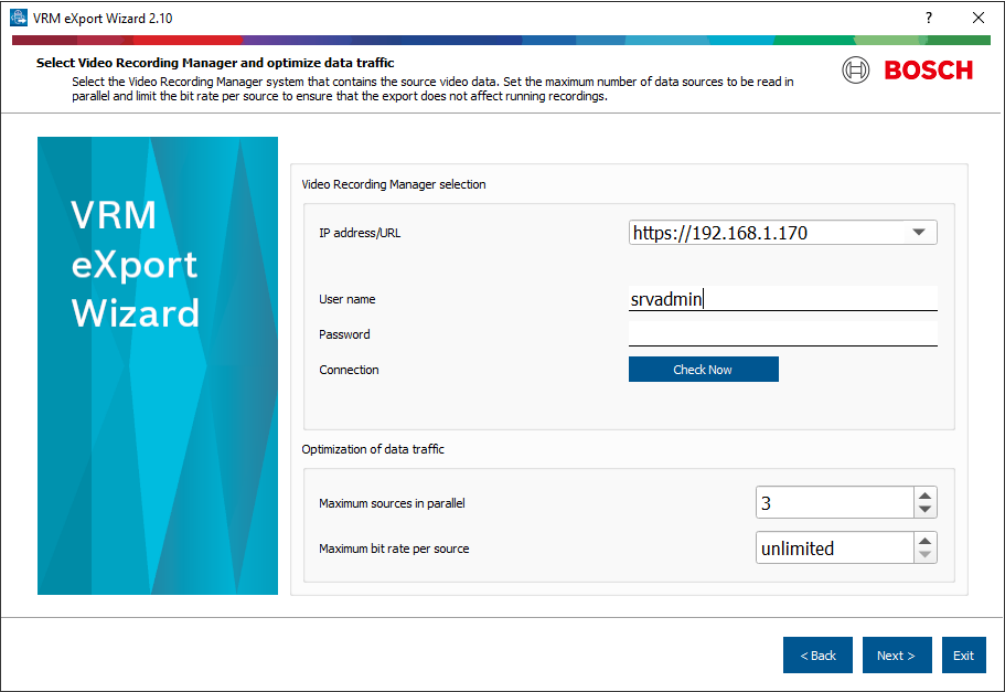Proceed with the Next > button

point(896,655)
